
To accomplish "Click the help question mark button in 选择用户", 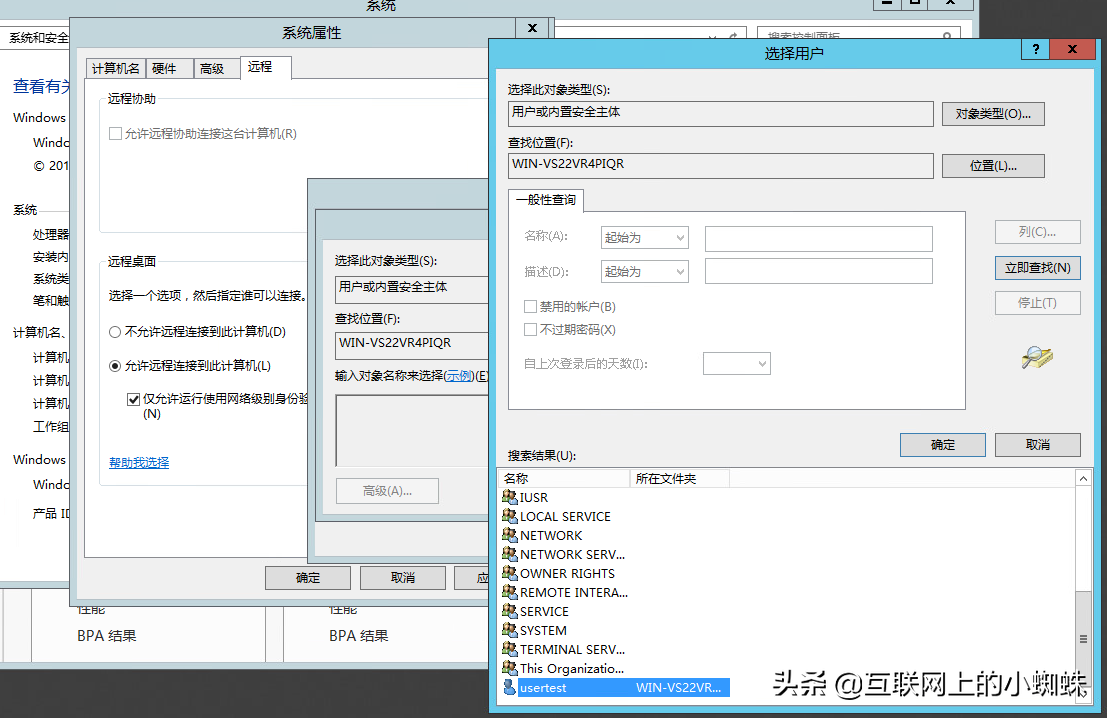I will (1035, 49).
